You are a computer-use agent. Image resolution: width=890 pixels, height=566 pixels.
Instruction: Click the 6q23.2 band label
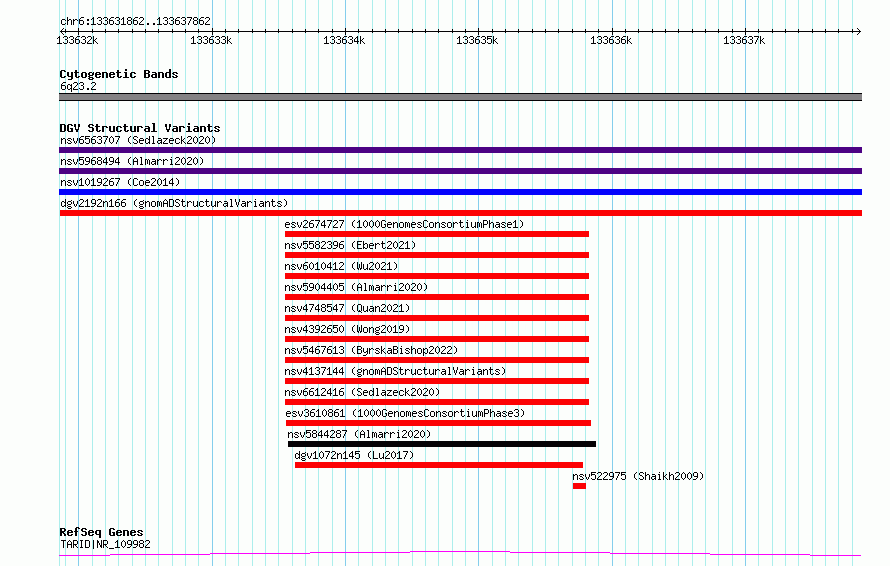(x=78, y=86)
